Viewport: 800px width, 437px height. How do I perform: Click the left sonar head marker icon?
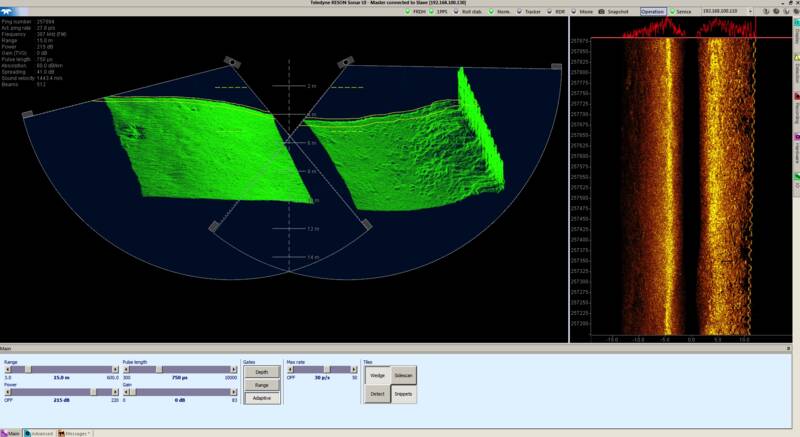(x=231, y=62)
